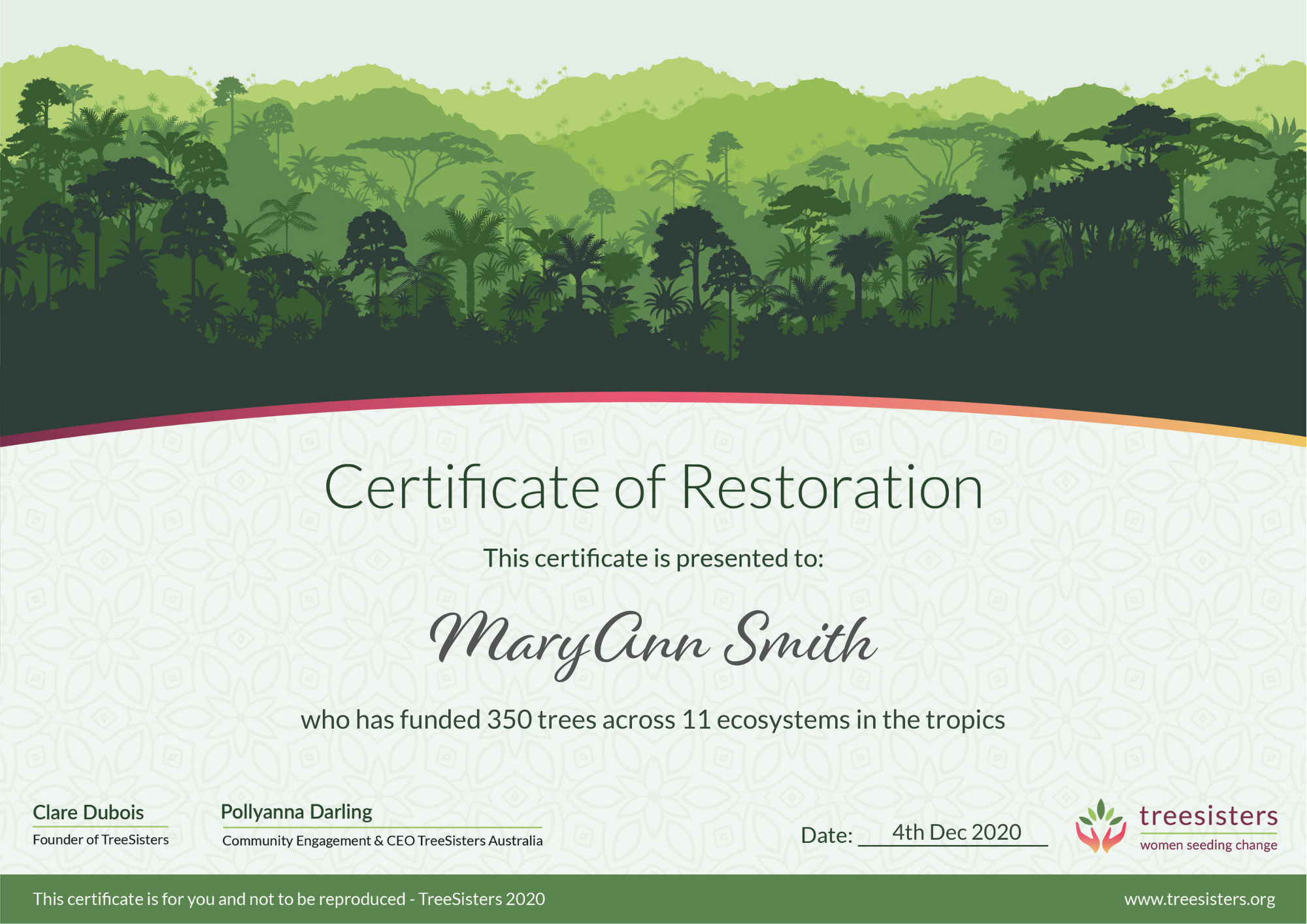Click the 'treesisters' wordmark
The height and width of the screenshot is (924, 1307).
click(x=1208, y=816)
